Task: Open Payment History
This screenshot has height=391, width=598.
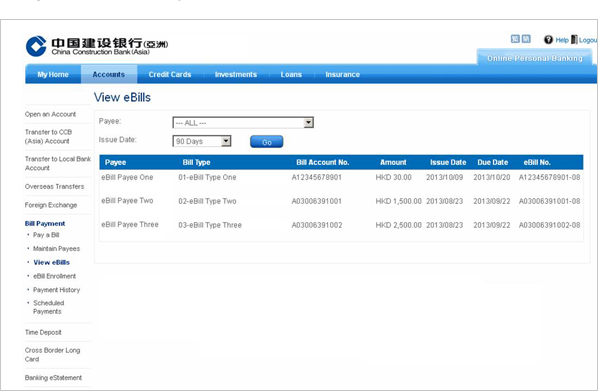Action: (56, 290)
